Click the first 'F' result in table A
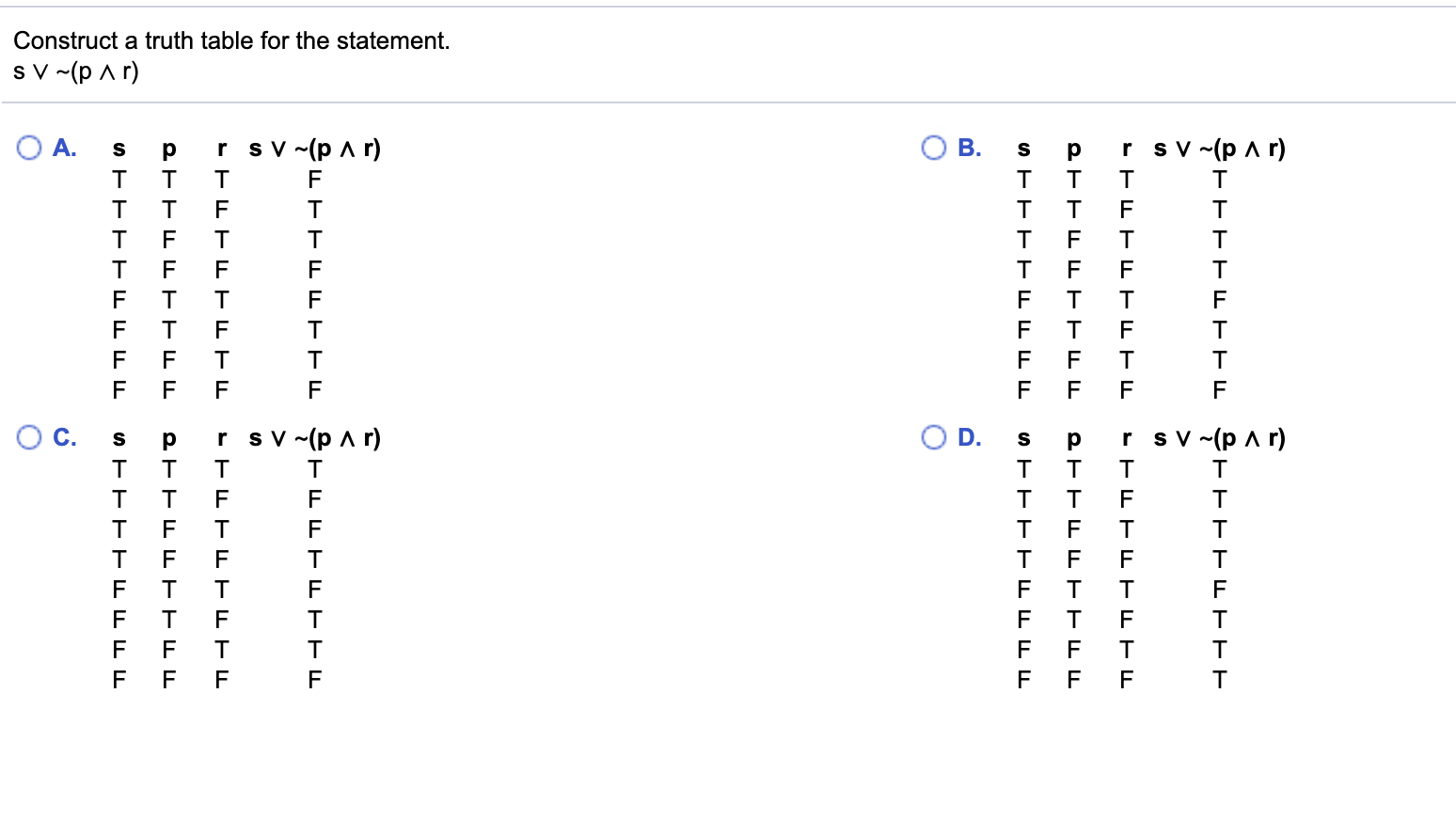Viewport: 1456px width, 835px height. (314, 180)
